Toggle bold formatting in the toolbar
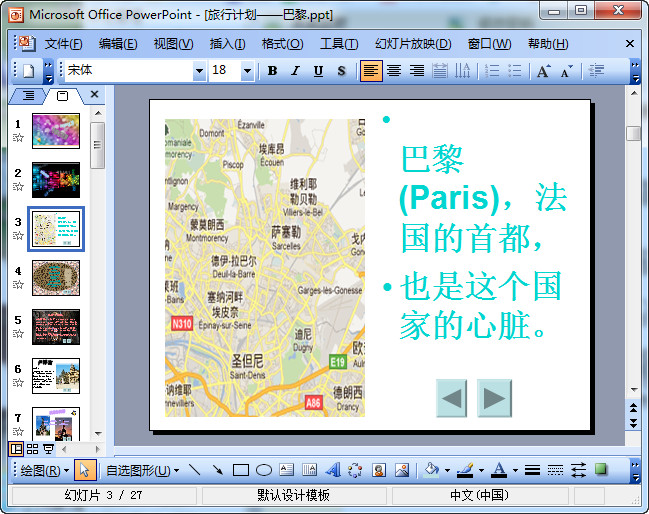This screenshot has height=514, width=649. click(x=272, y=71)
